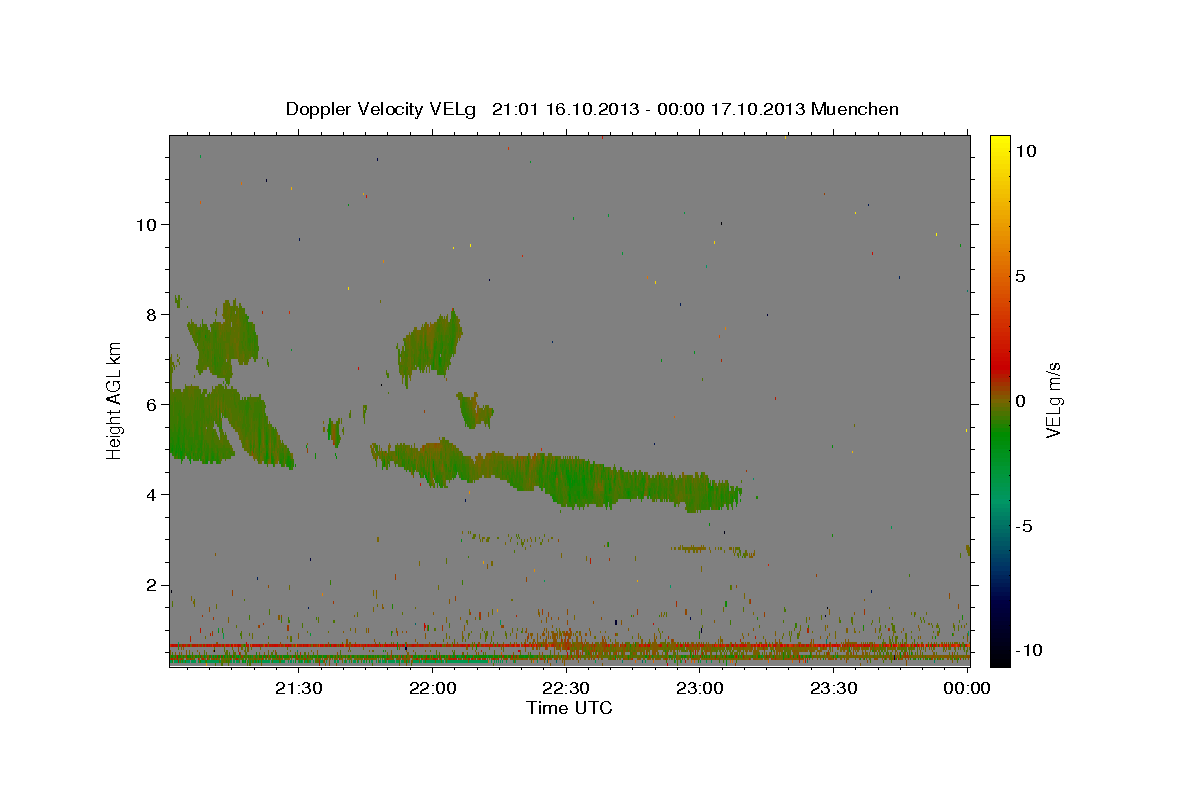Click the '00:00' time axis label
Screen dimensions: 1200x800
click(967, 688)
